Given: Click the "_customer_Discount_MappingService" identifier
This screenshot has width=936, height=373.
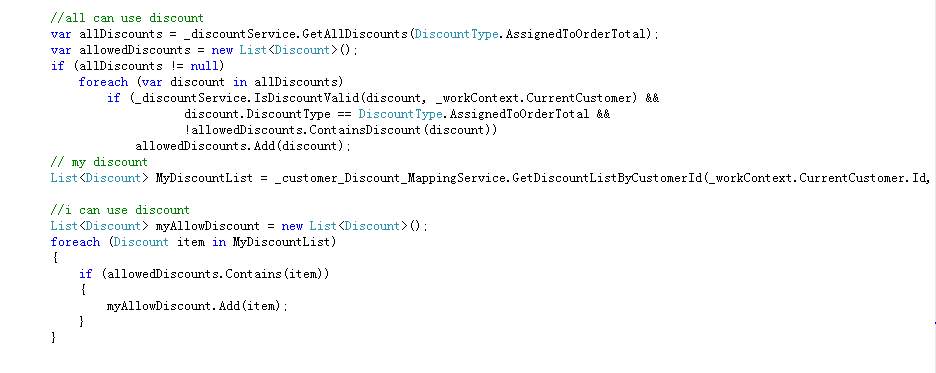Looking at the screenshot, I should click(390, 178).
